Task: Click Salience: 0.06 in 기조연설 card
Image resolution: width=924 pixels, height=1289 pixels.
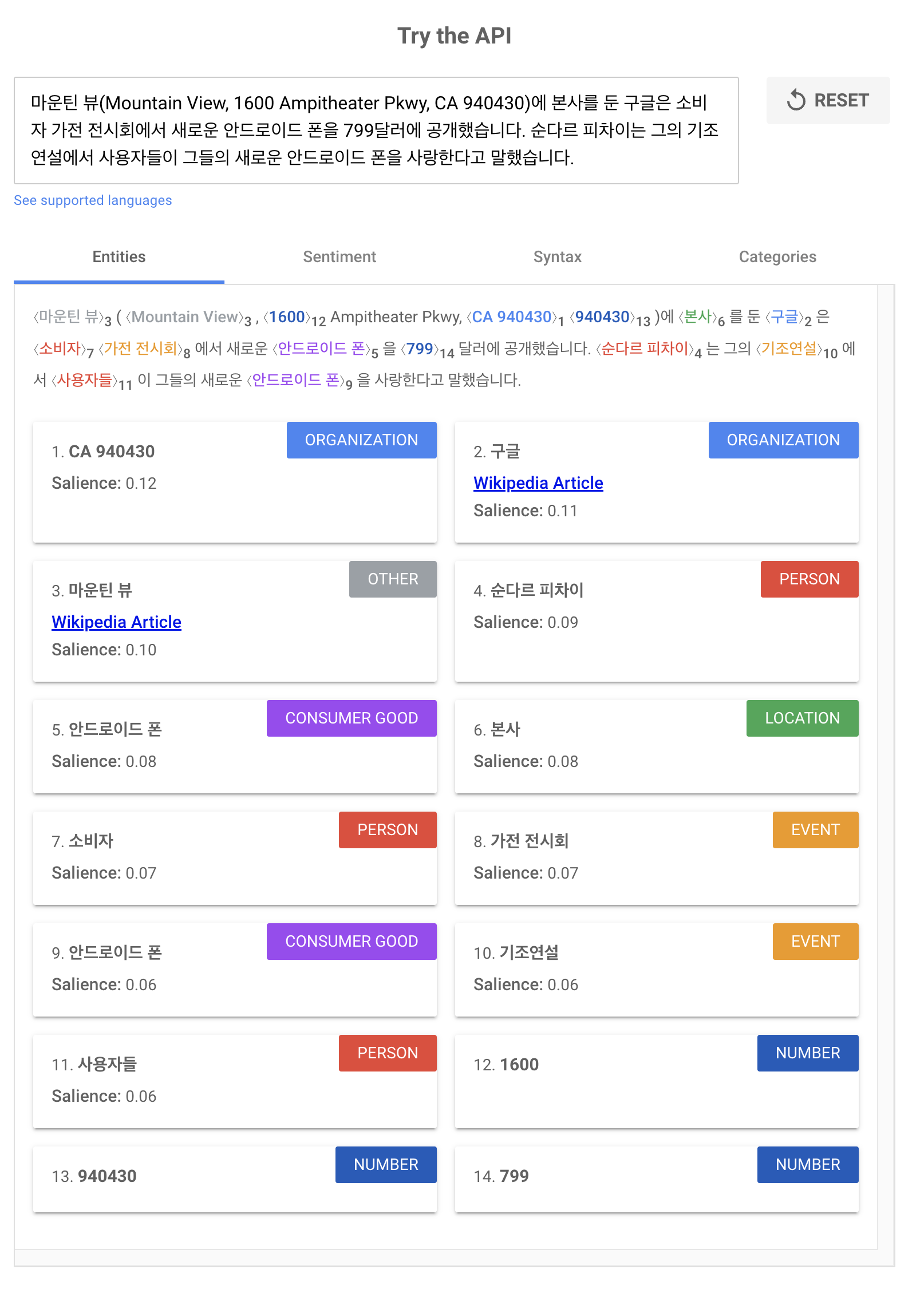Action: click(526, 985)
